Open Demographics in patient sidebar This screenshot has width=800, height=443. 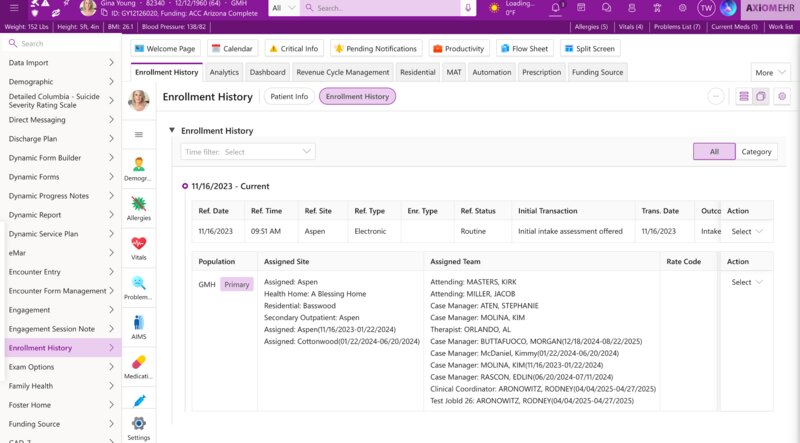[x=138, y=169]
